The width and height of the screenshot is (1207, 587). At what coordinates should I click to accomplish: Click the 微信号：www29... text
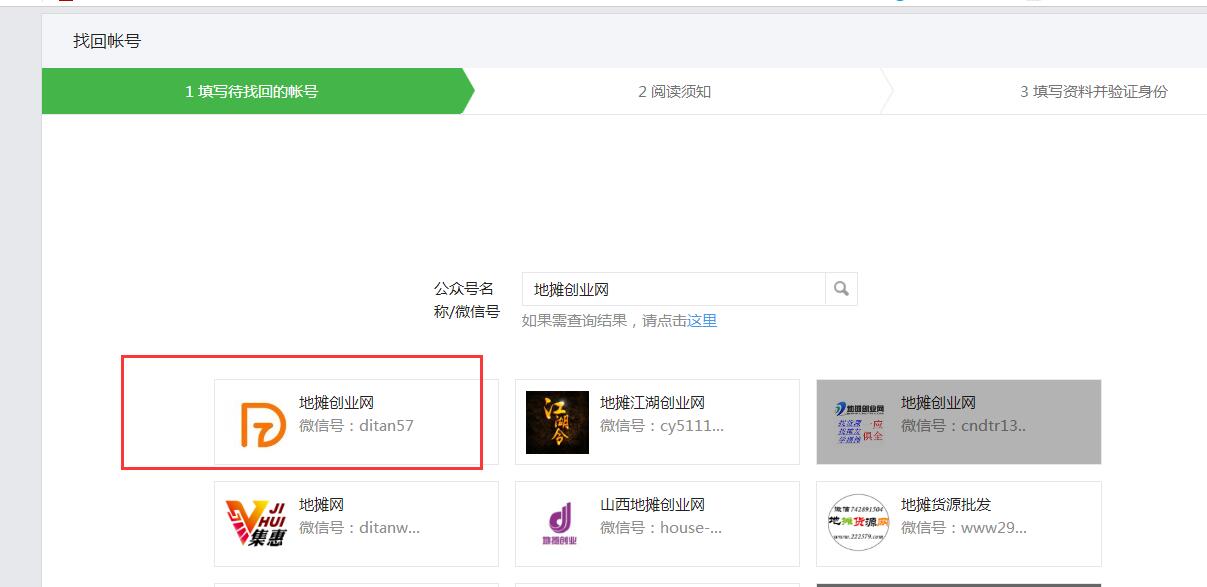(x=964, y=528)
